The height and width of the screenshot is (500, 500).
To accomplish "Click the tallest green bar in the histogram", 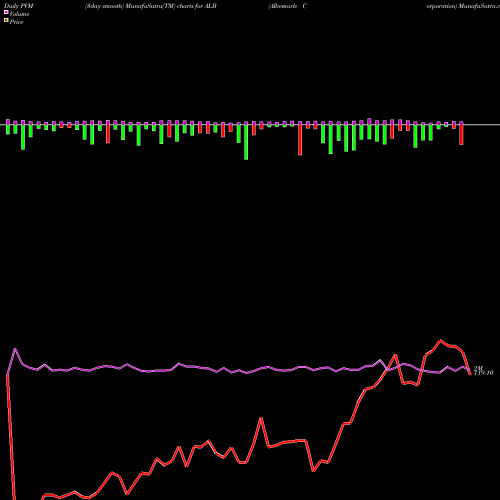I will click(x=246, y=141).
